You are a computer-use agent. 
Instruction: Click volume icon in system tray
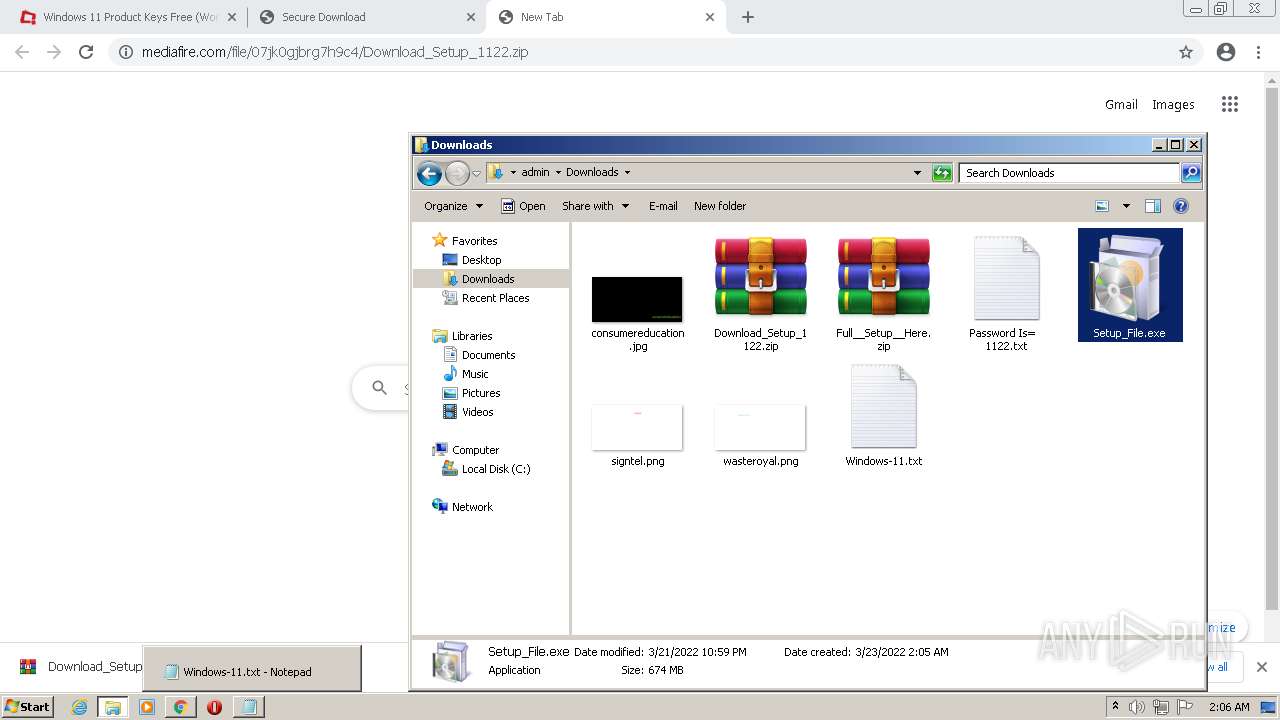click(1137, 707)
